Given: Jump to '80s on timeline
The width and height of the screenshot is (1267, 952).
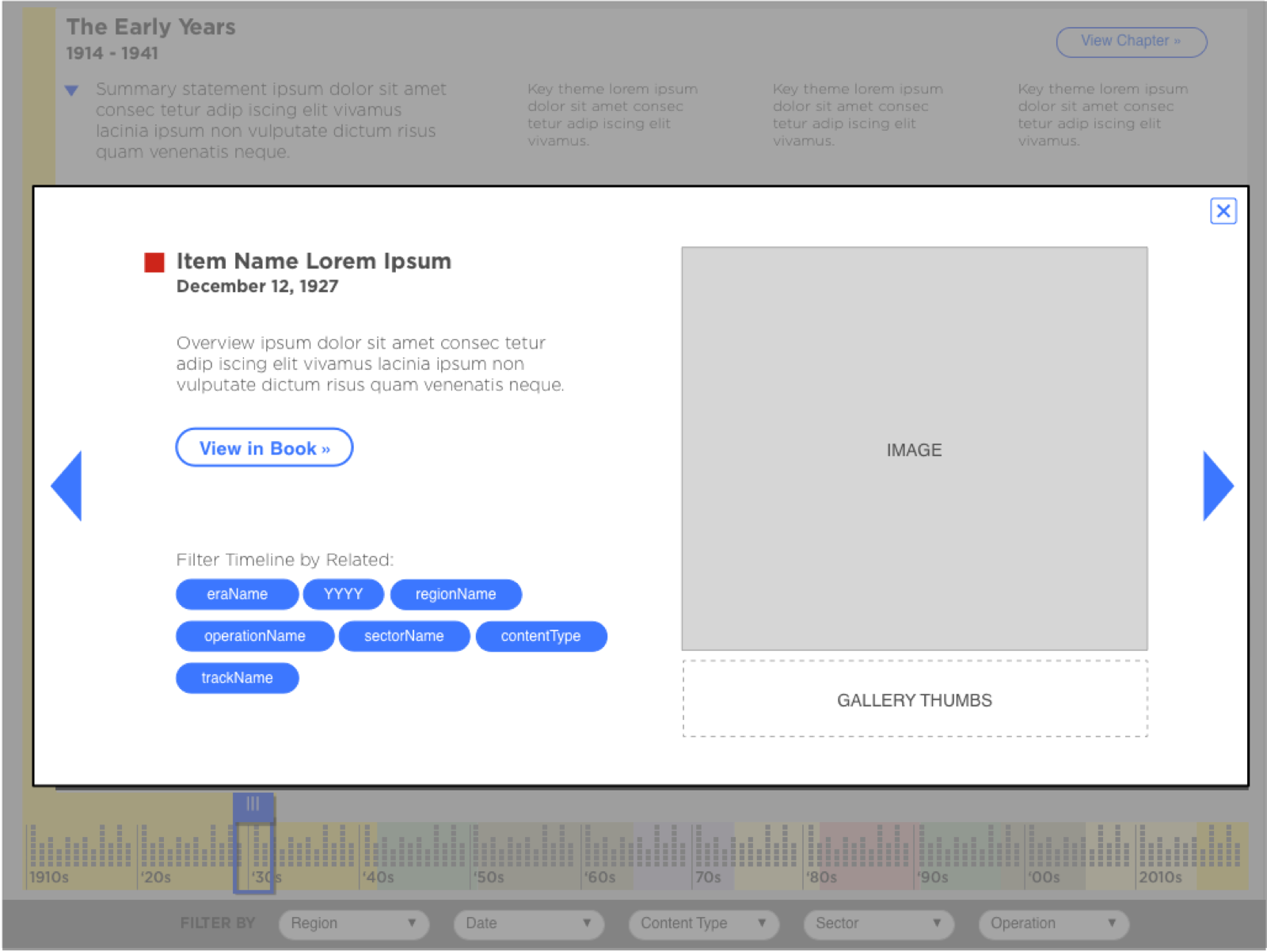Looking at the screenshot, I should pyautogui.click(x=822, y=878).
